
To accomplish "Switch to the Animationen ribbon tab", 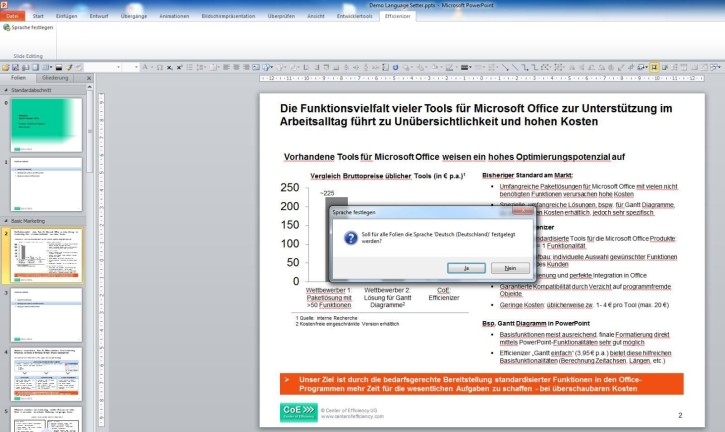I will coord(174,16).
